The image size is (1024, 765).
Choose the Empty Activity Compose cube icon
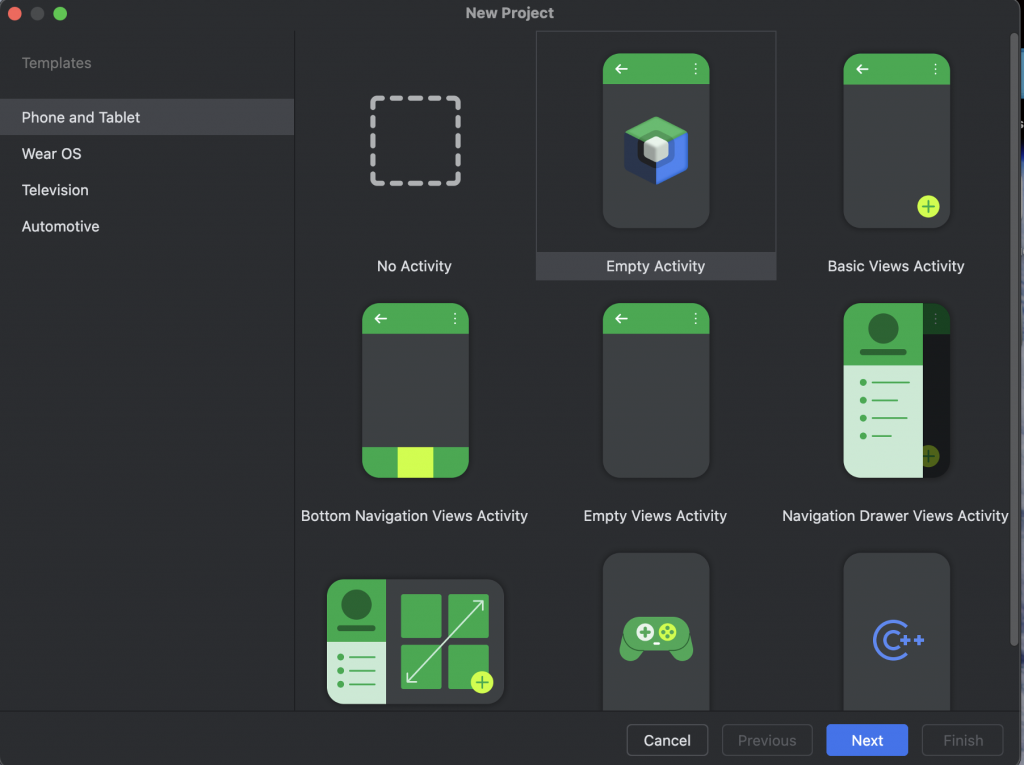coord(656,150)
